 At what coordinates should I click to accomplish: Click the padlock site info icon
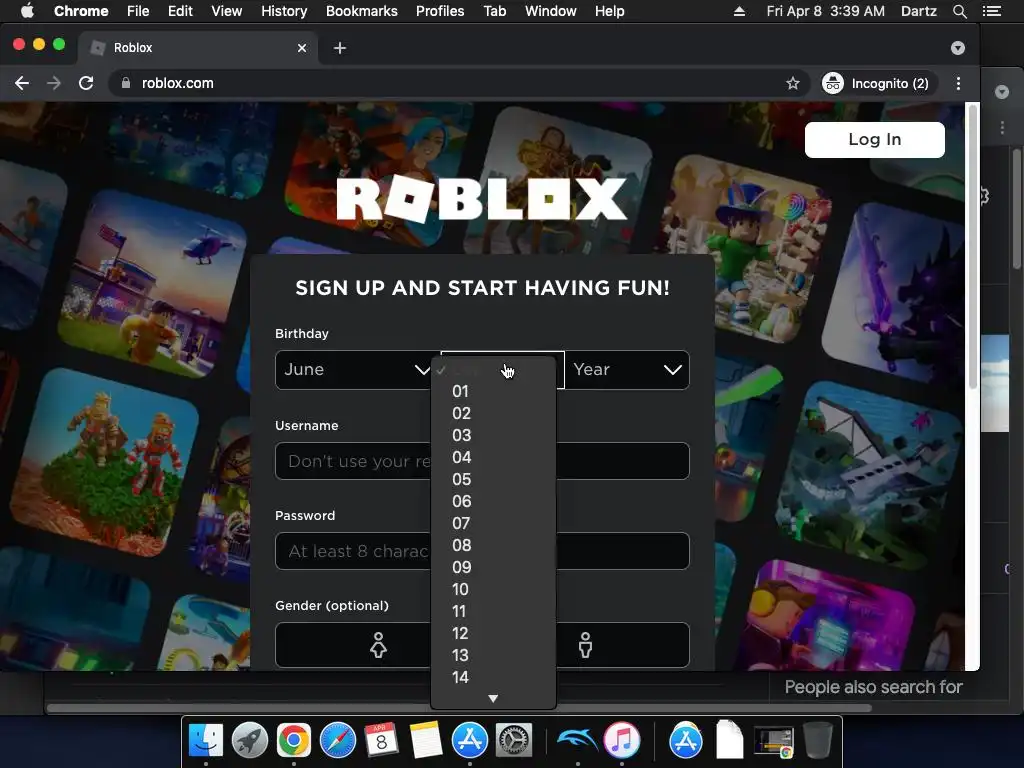click(x=126, y=83)
